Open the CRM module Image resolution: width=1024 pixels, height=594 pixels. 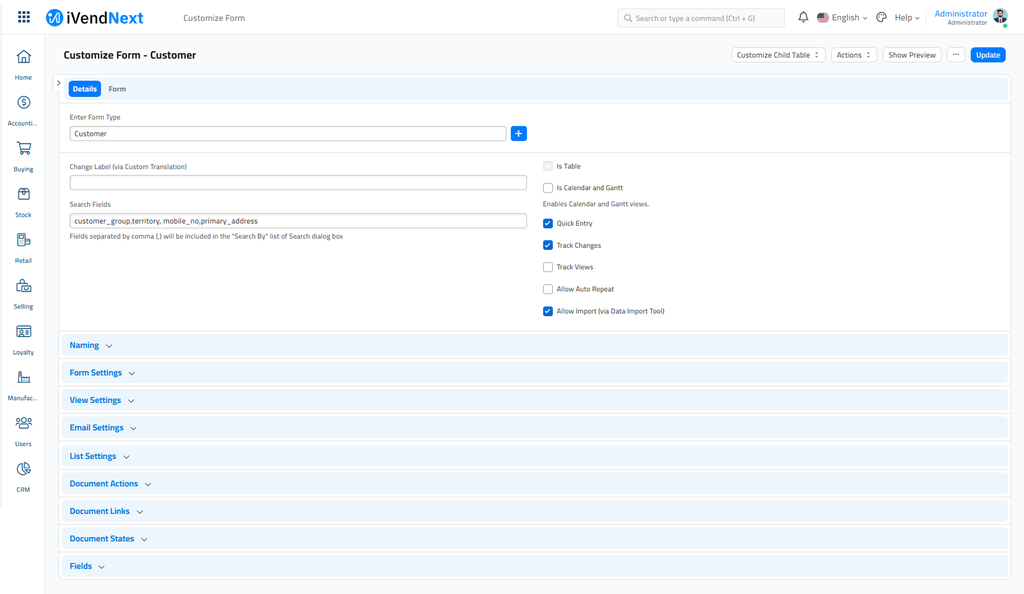[22, 469]
